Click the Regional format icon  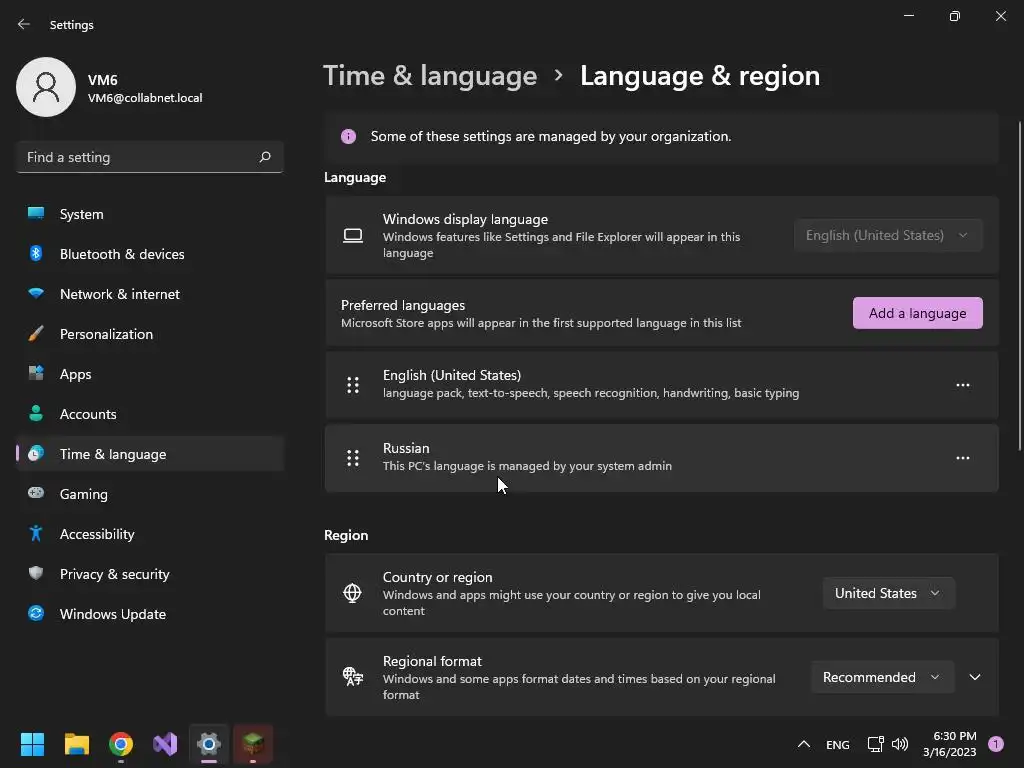click(353, 677)
